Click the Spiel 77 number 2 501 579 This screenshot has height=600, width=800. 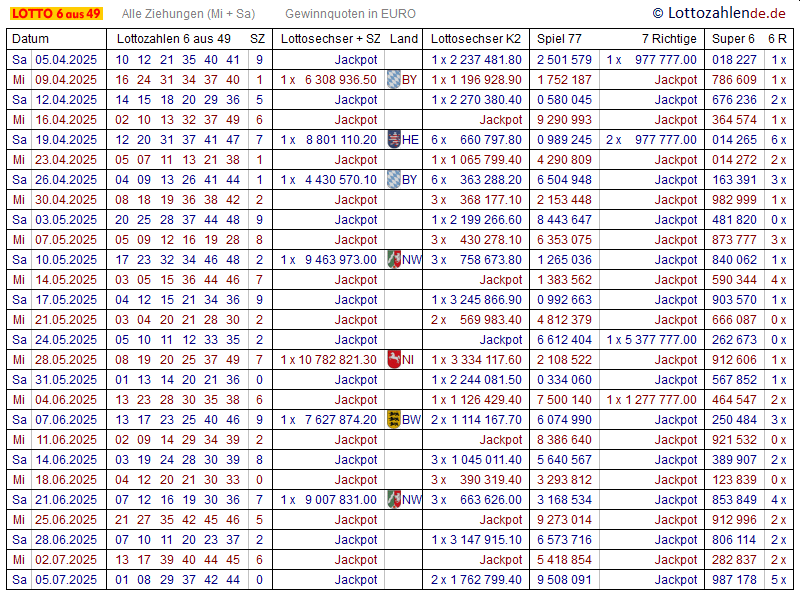coord(564,60)
